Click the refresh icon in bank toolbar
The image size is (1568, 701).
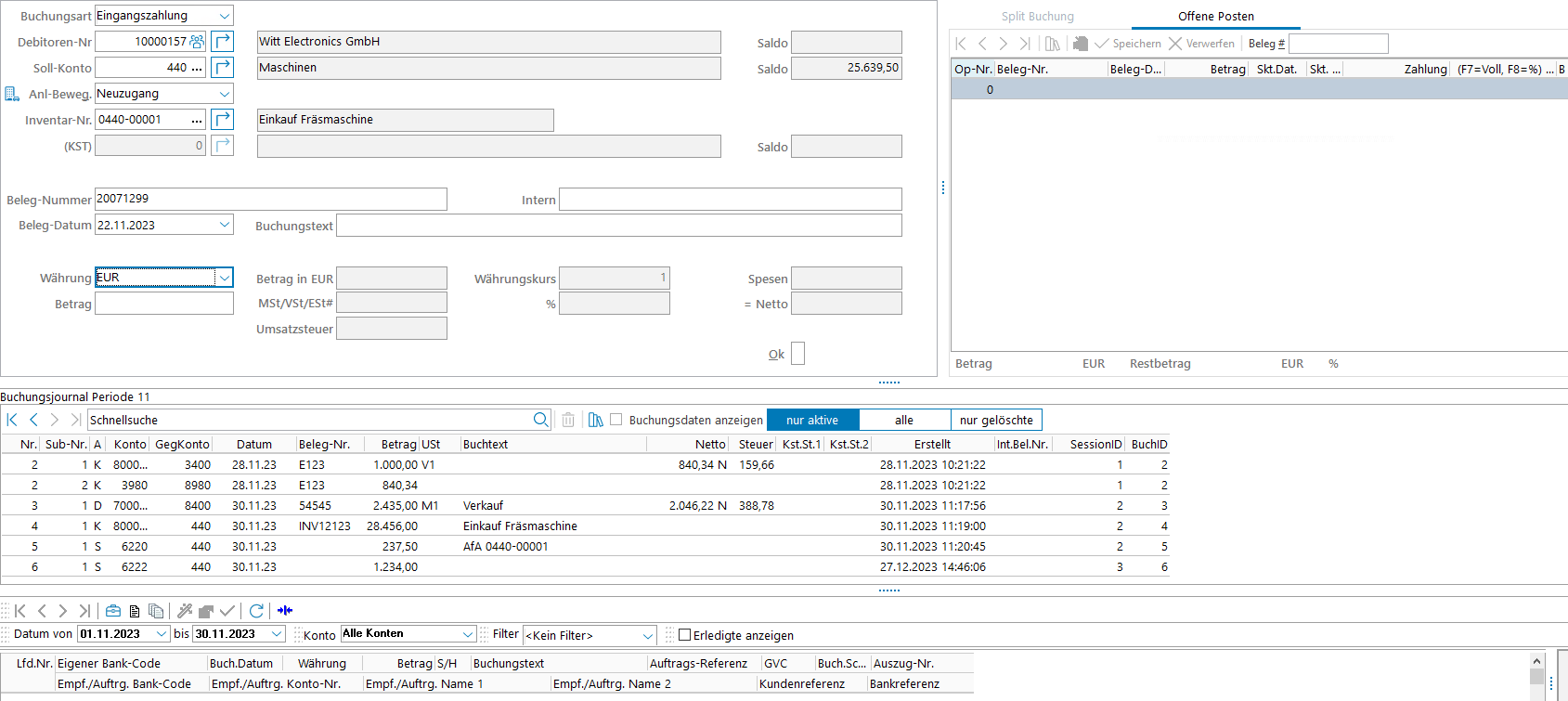coord(256,611)
